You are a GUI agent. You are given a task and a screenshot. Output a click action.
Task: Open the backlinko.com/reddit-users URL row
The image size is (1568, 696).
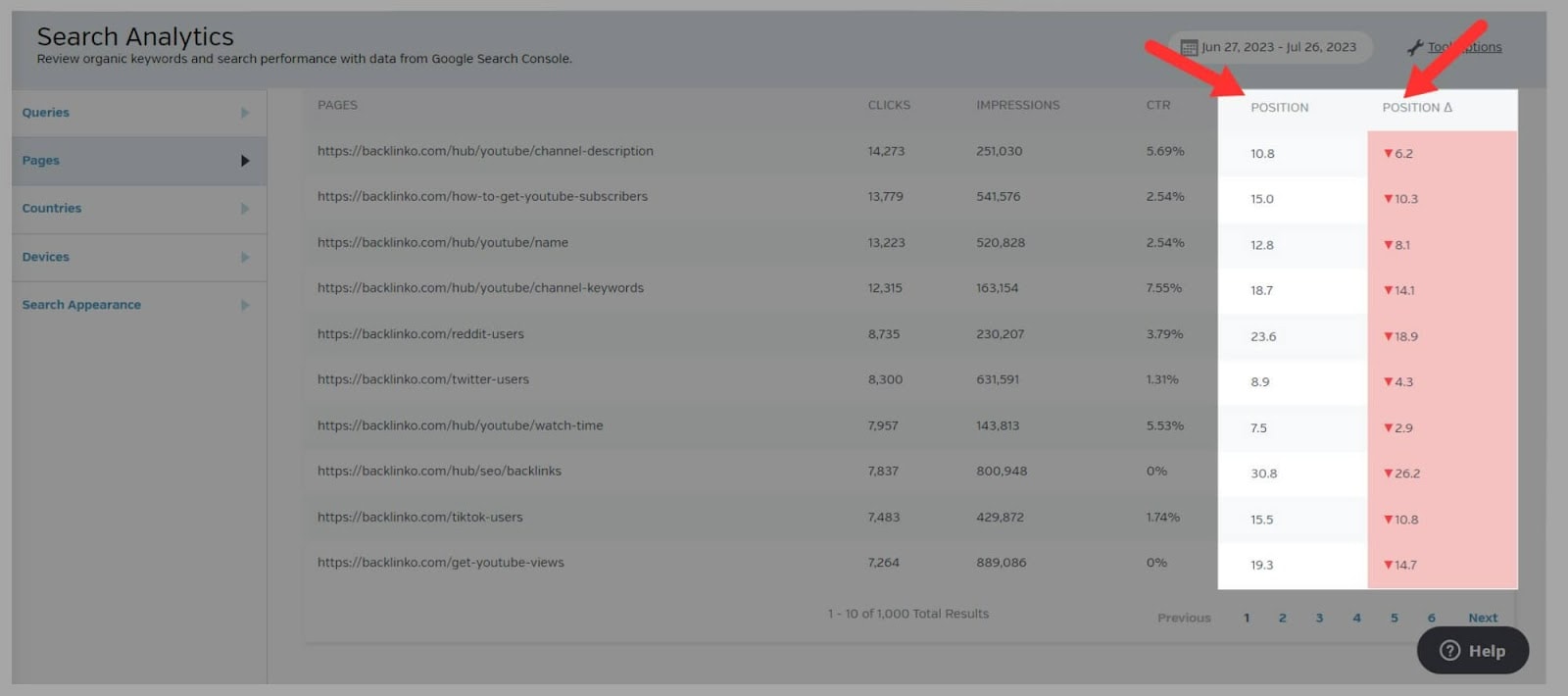click(x=420, y=334)
